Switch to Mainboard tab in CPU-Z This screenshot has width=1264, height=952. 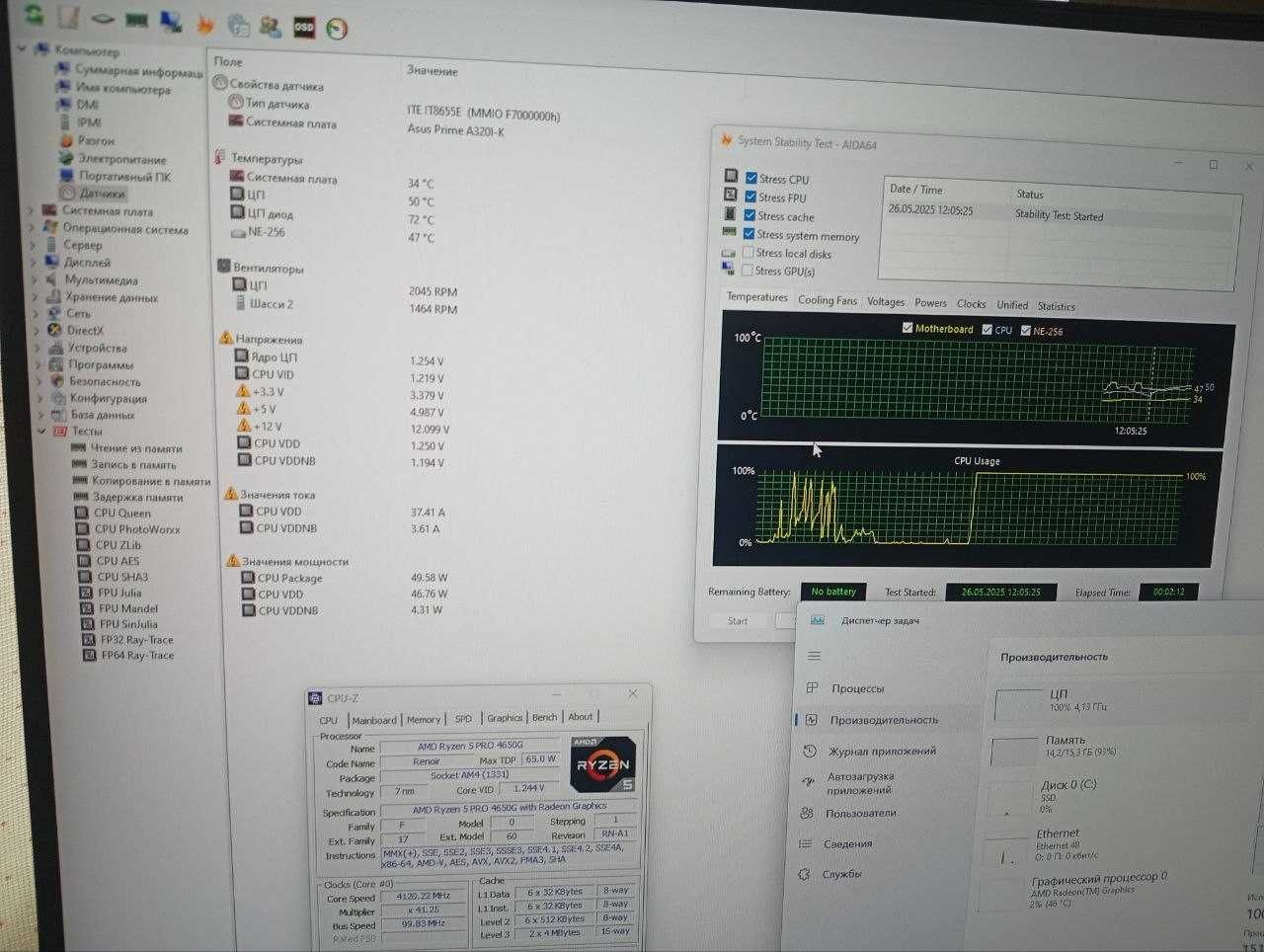pyautogui.click(x=374, y=720)
